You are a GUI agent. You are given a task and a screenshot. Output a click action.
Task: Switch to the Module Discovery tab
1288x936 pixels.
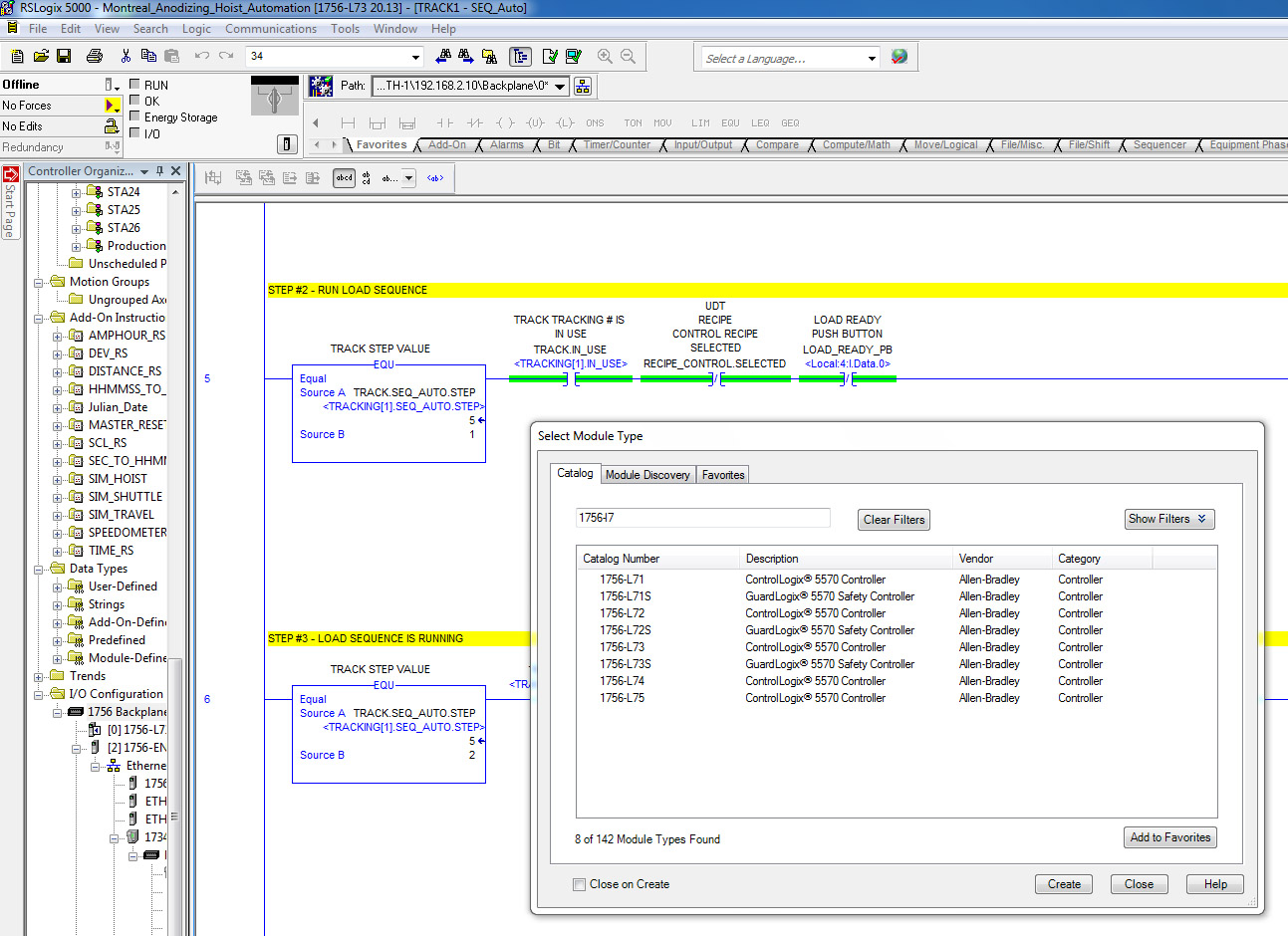click(x=646, y=475)
